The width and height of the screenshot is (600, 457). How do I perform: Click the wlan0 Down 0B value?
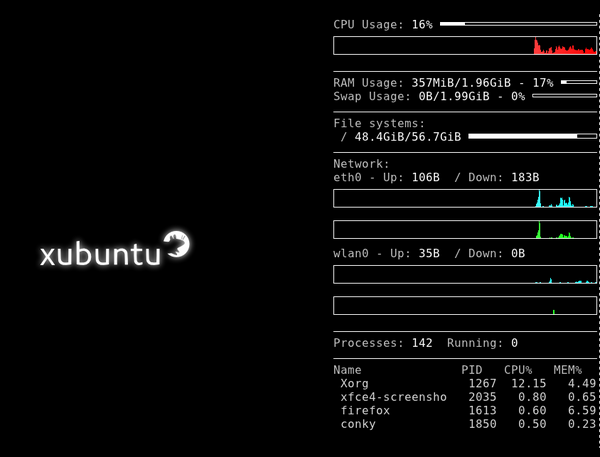[x=518, y=253]
